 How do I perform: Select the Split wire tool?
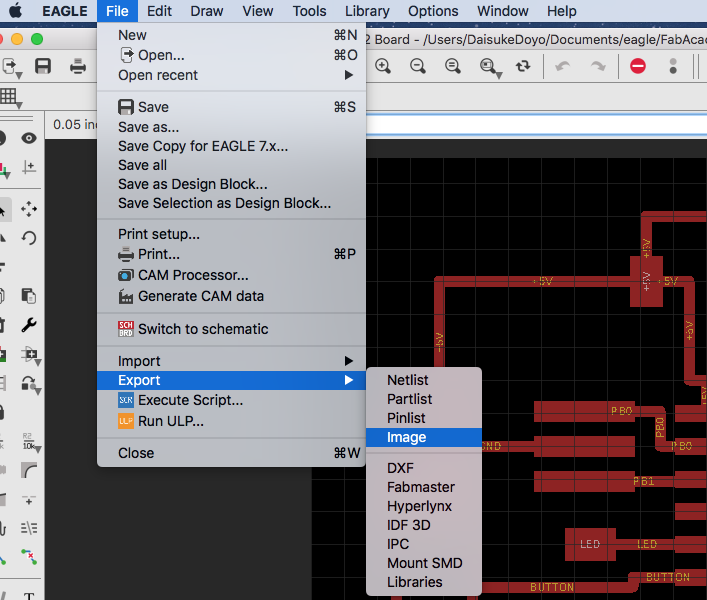29,499
